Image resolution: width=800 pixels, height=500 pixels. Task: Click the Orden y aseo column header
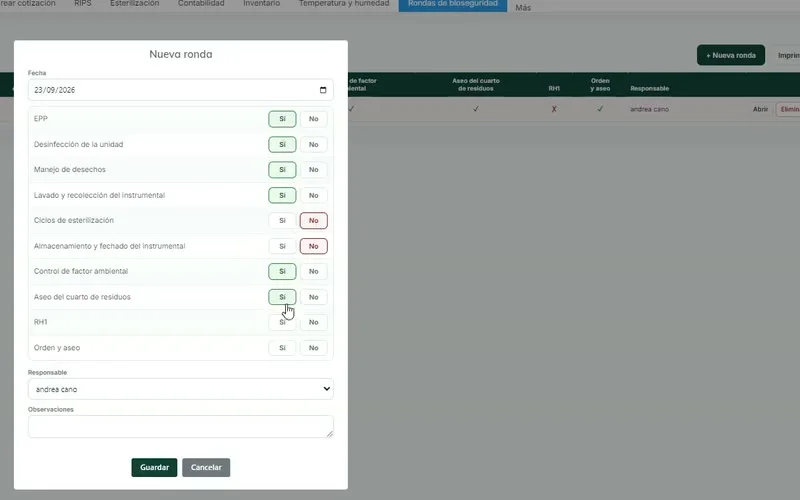click(600, 85)
